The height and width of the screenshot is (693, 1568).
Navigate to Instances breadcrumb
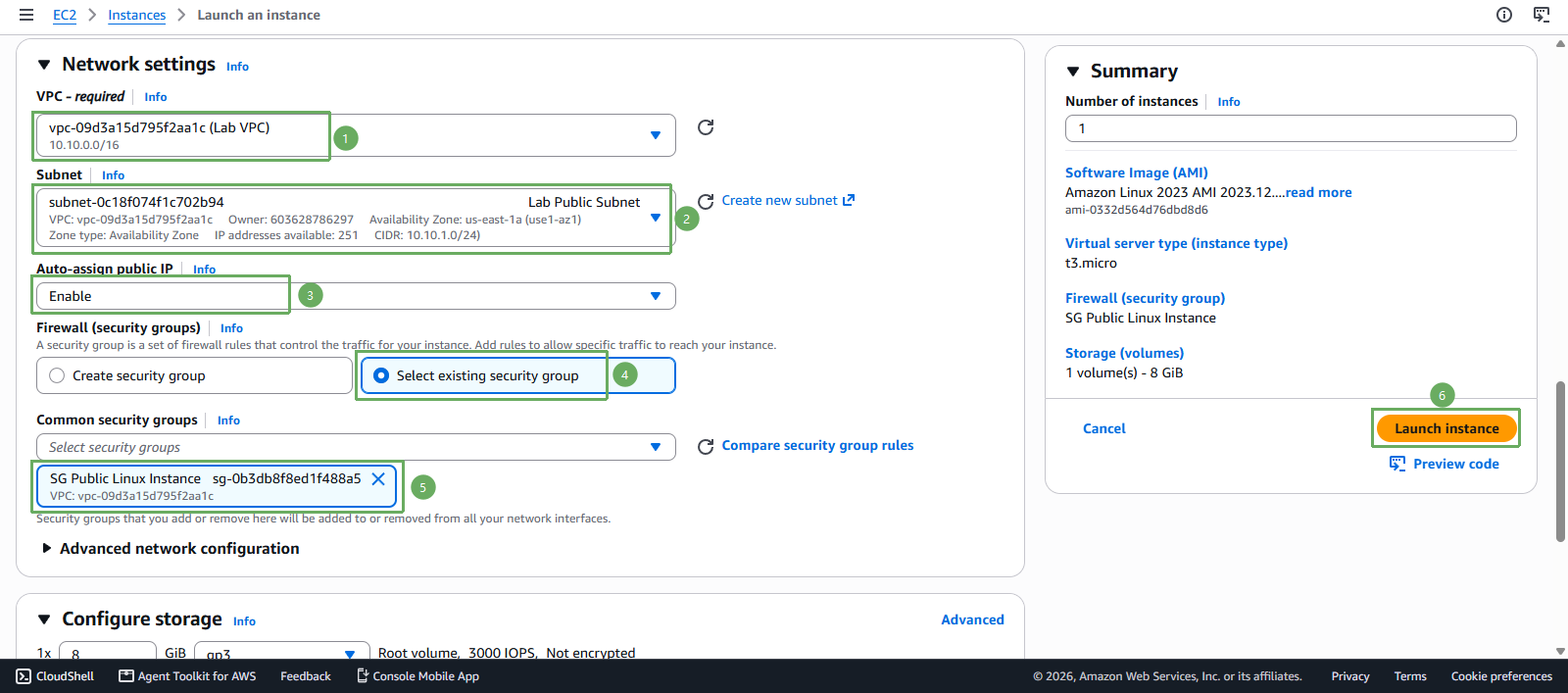tap(137, 15)
